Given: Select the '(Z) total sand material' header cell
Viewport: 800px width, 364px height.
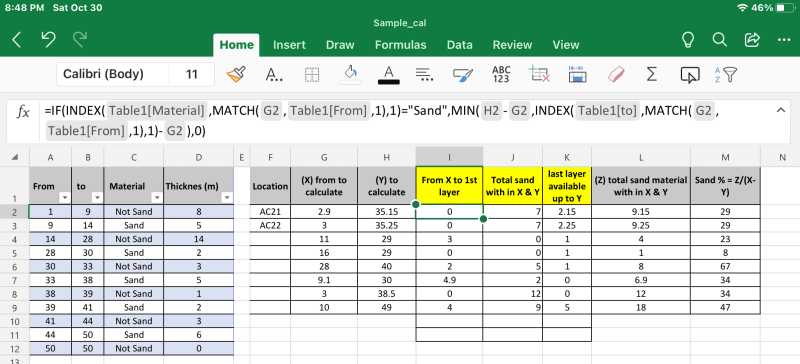Looking at the screenshot, I should tap(641, 186).
